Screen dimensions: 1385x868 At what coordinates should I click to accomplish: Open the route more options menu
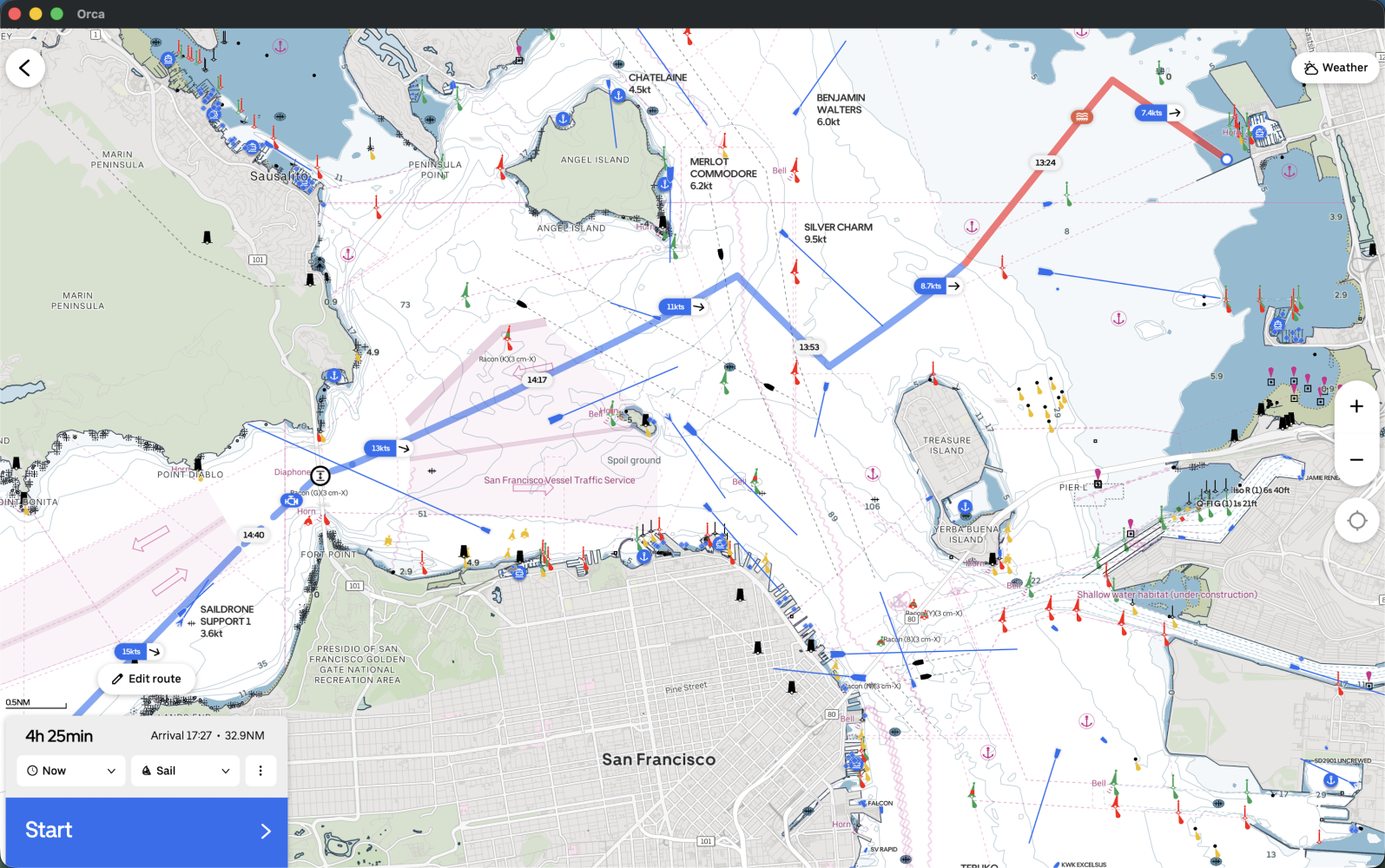(x=261, y=771)
